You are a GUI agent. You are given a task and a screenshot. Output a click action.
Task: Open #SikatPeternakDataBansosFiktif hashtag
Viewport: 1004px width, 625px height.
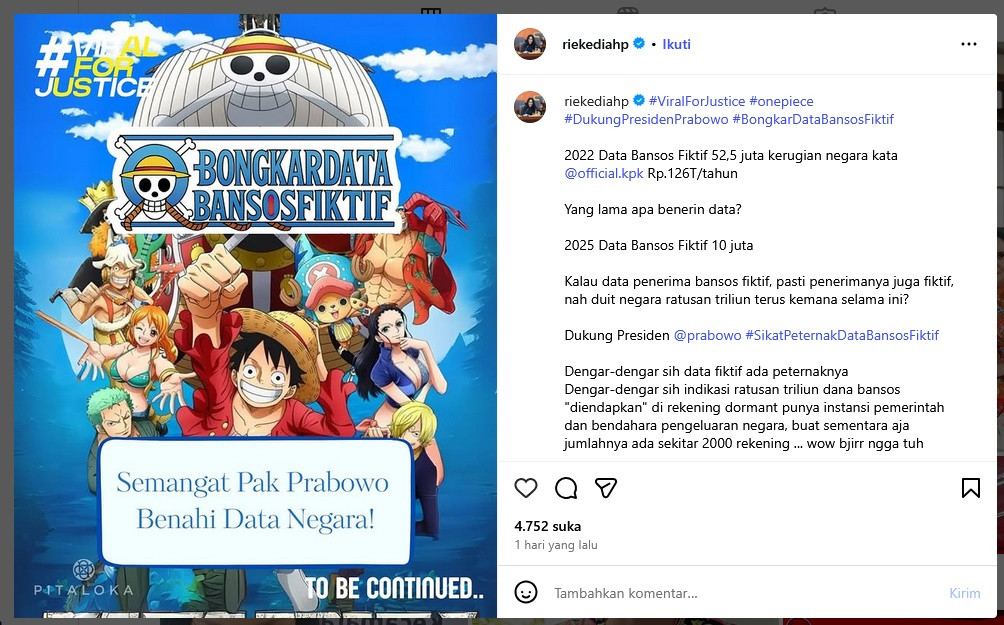tap(842, 335)
